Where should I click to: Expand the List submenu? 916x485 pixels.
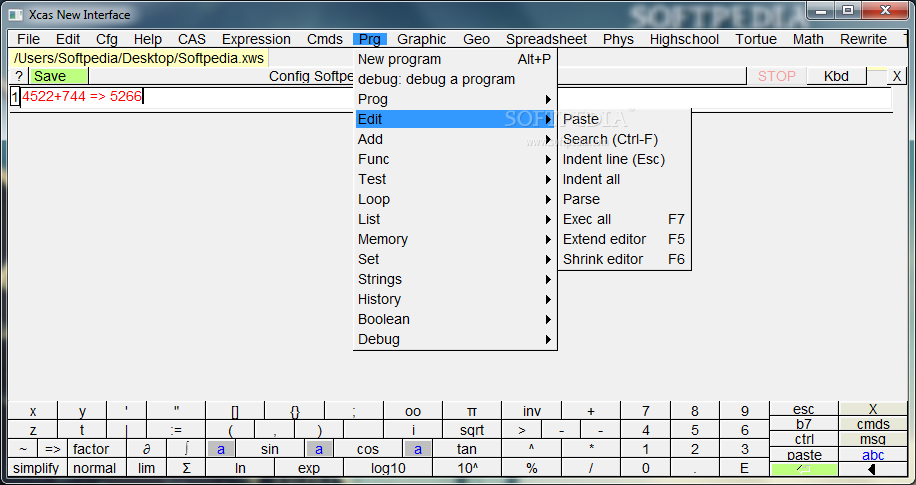(455, 219)
